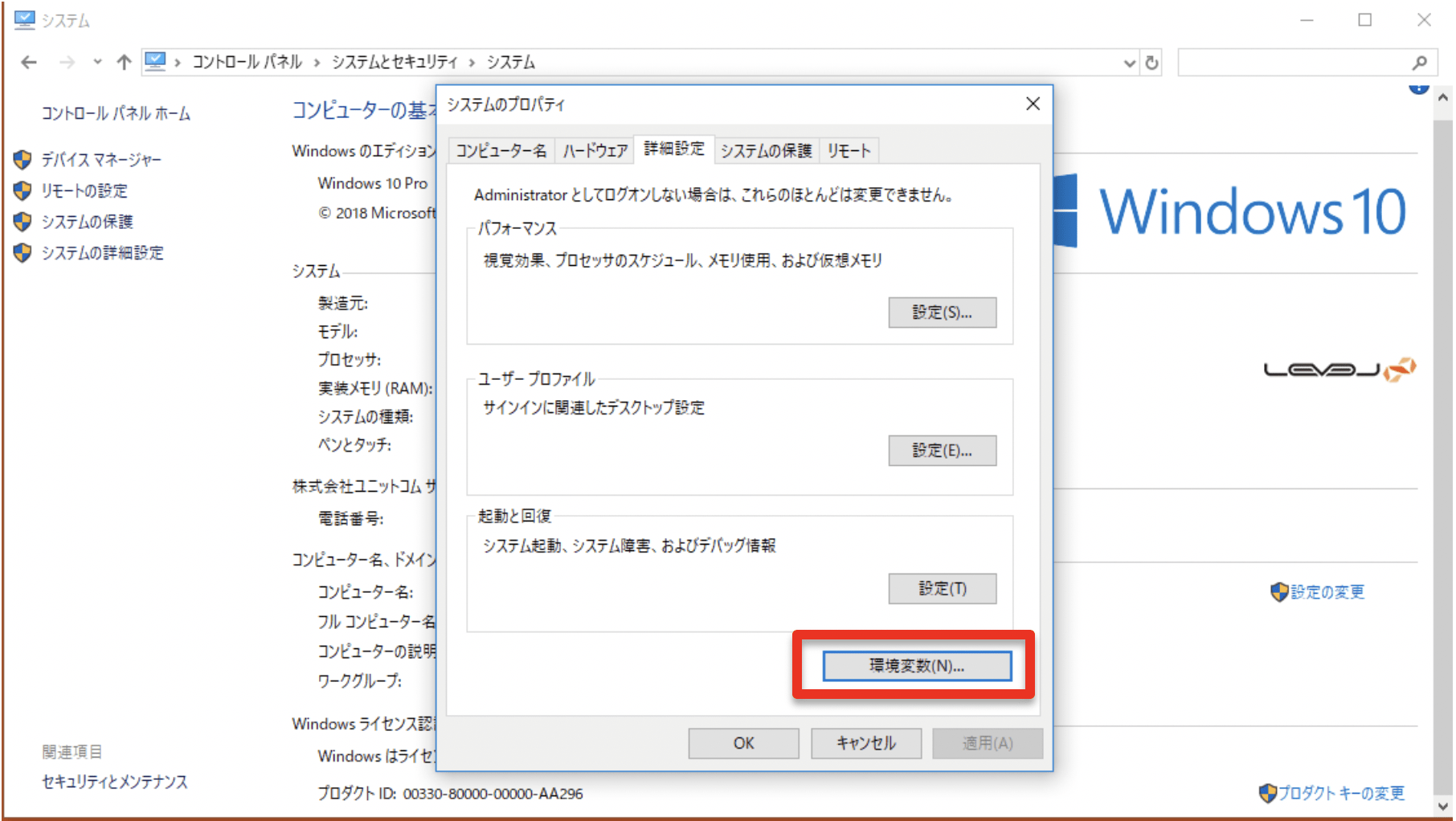This screenshot has width=1456, height=821.
Task: Click the shield icon beside デバイス マネージャー
Action: (22, 160)
